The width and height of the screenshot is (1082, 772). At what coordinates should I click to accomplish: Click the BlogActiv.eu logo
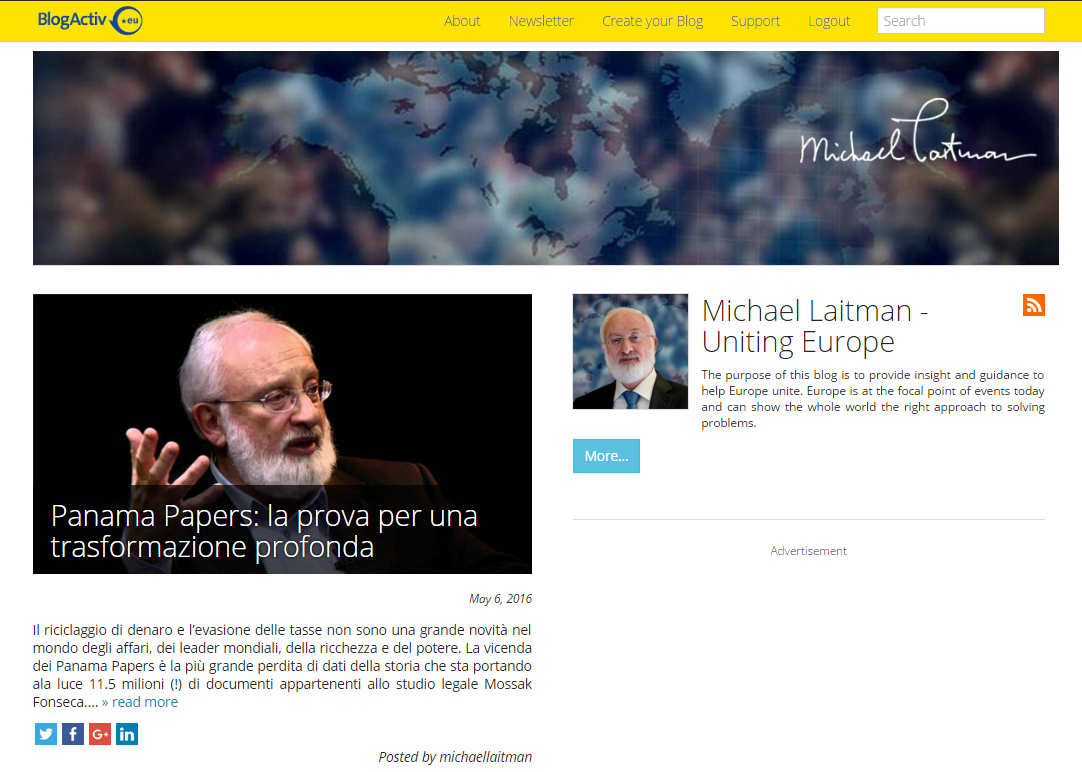90,20
